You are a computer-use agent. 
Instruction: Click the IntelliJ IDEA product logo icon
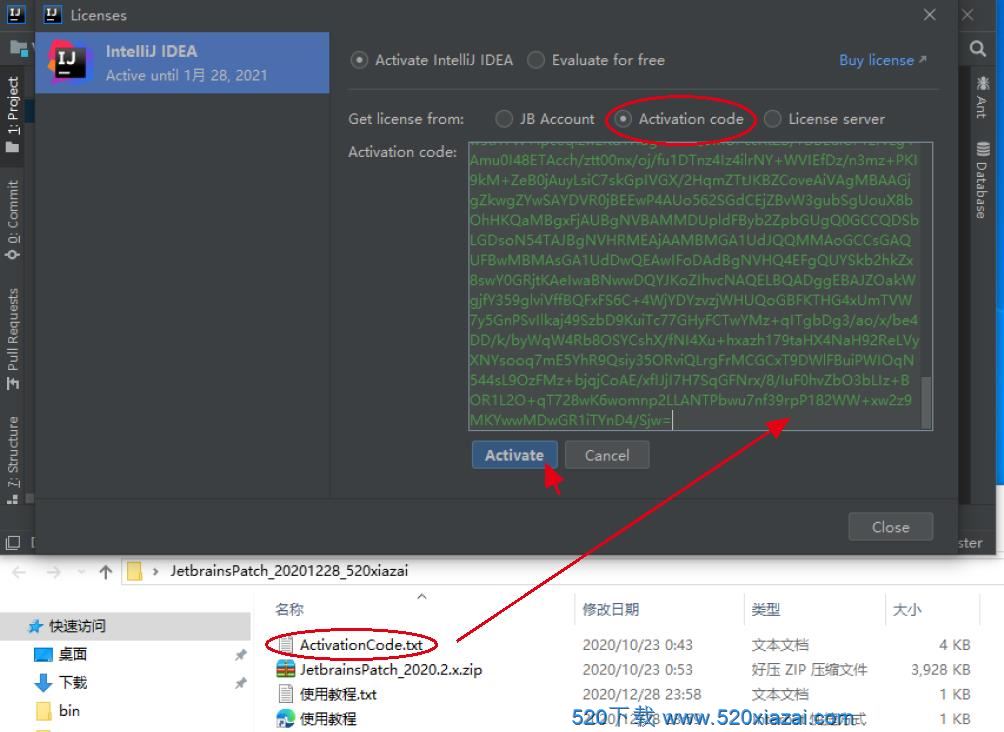(x=68, y=61)
